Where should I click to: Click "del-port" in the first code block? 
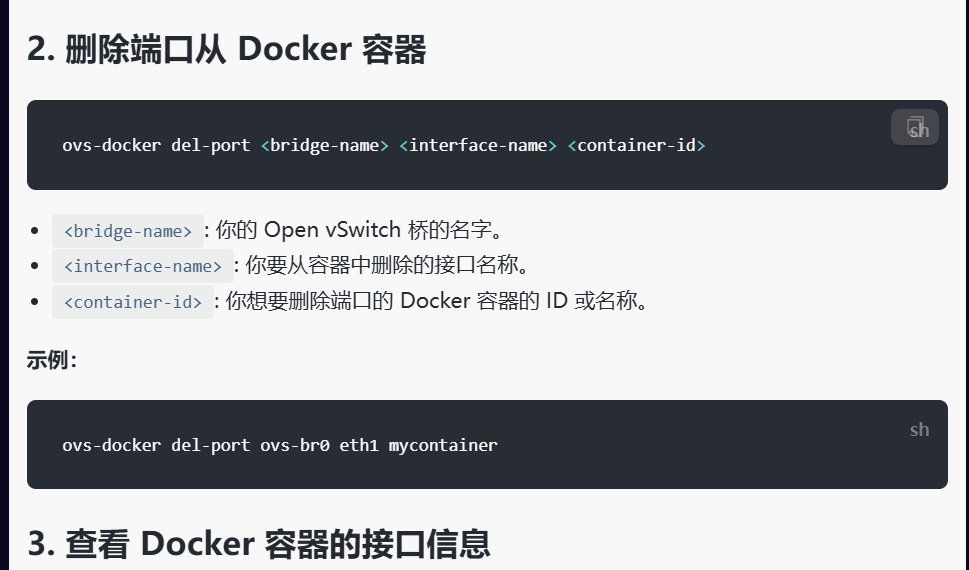coord(211,145)
